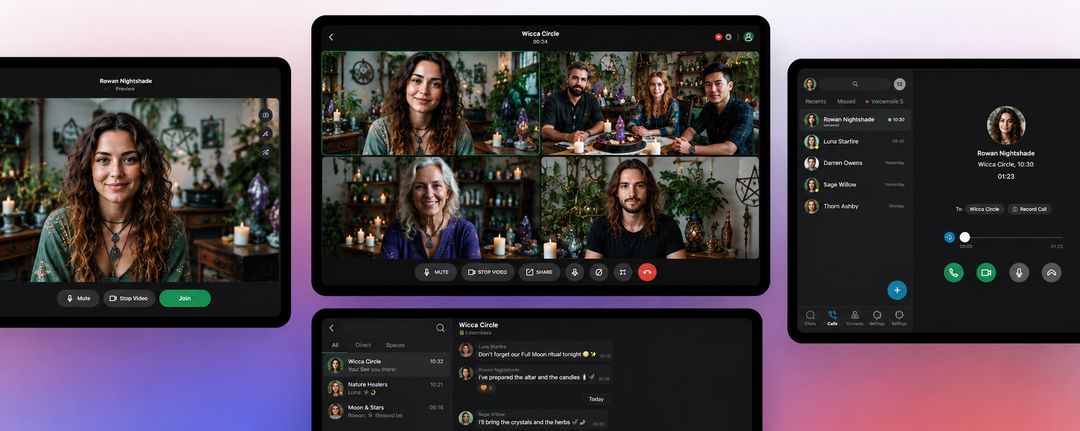Click the person icon right of SHARE
Viewport: 1080px width, 431px height.
[x=574, y=272]
